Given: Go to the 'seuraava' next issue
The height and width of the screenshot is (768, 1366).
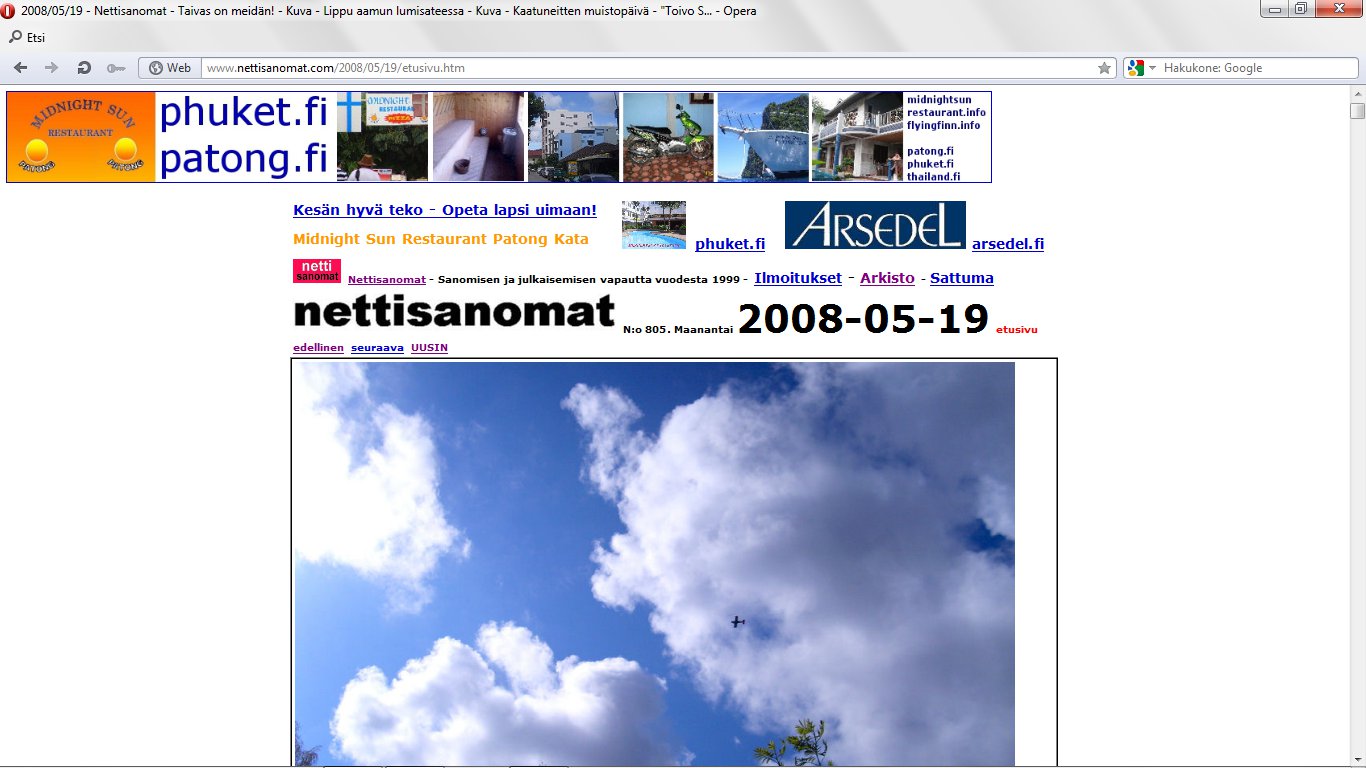Looking at the screenshot, I should click(x=377, y=347).
